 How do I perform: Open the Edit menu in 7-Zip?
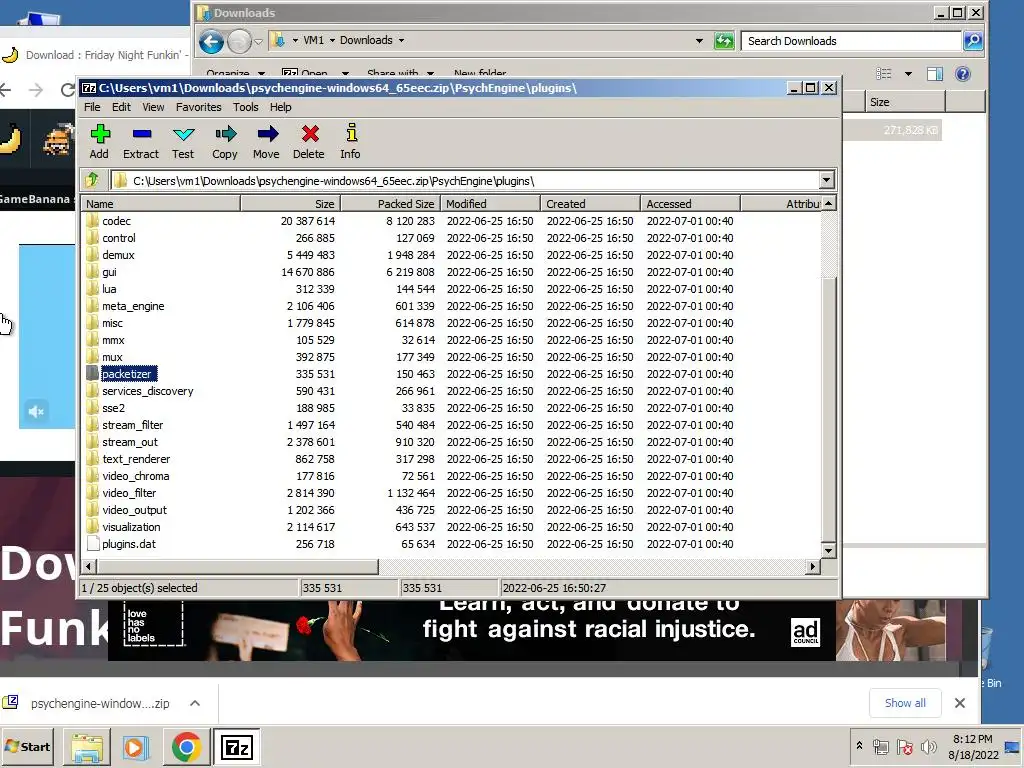(121, 107)
